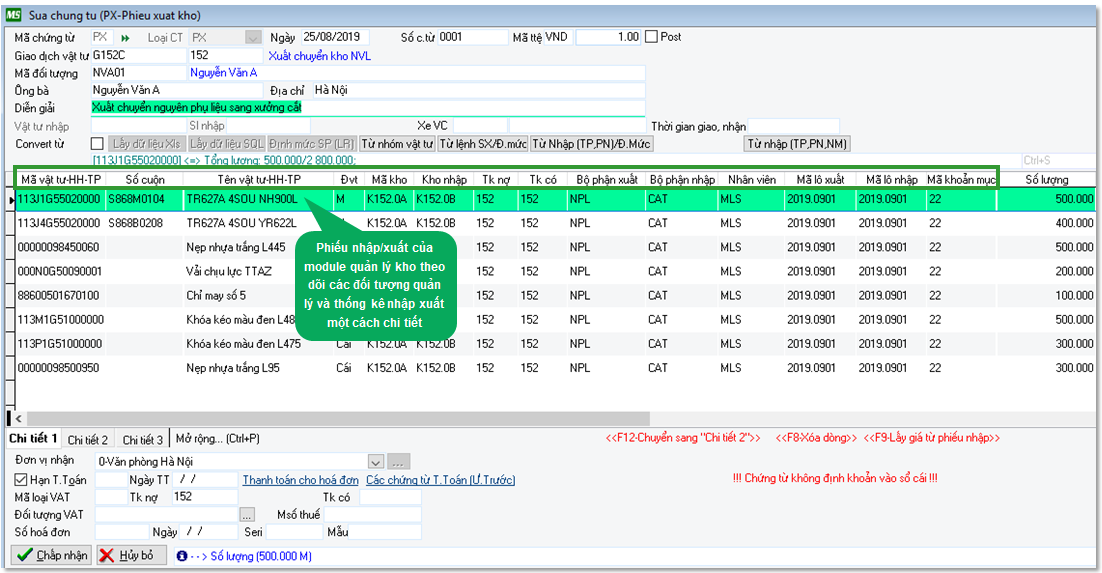Viewport: 1102px width, 573px height.
Task: Click the Lấy dữ liệu SQL button
Action: tap(226, 143)
